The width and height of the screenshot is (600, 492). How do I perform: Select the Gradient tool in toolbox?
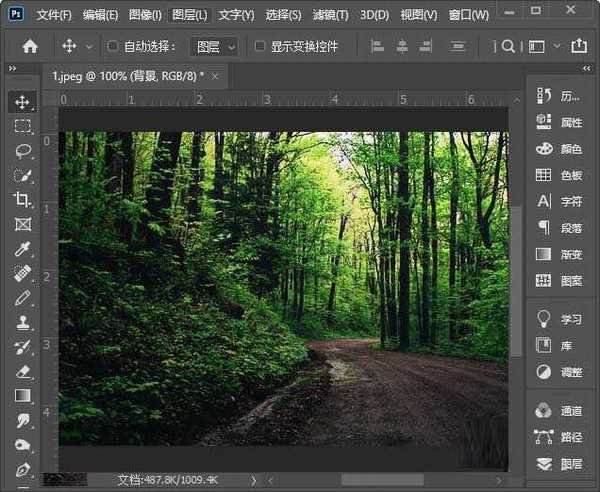[22, 396]
